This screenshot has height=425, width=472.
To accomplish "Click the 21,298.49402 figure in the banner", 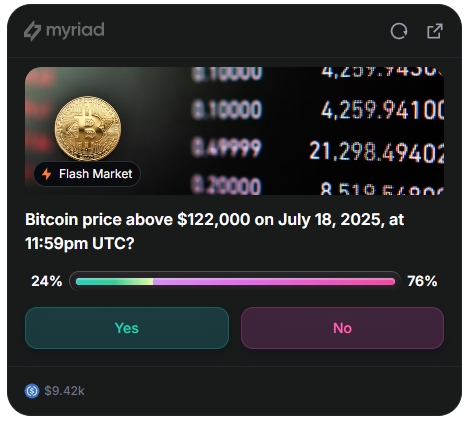I will pos(377,152).
